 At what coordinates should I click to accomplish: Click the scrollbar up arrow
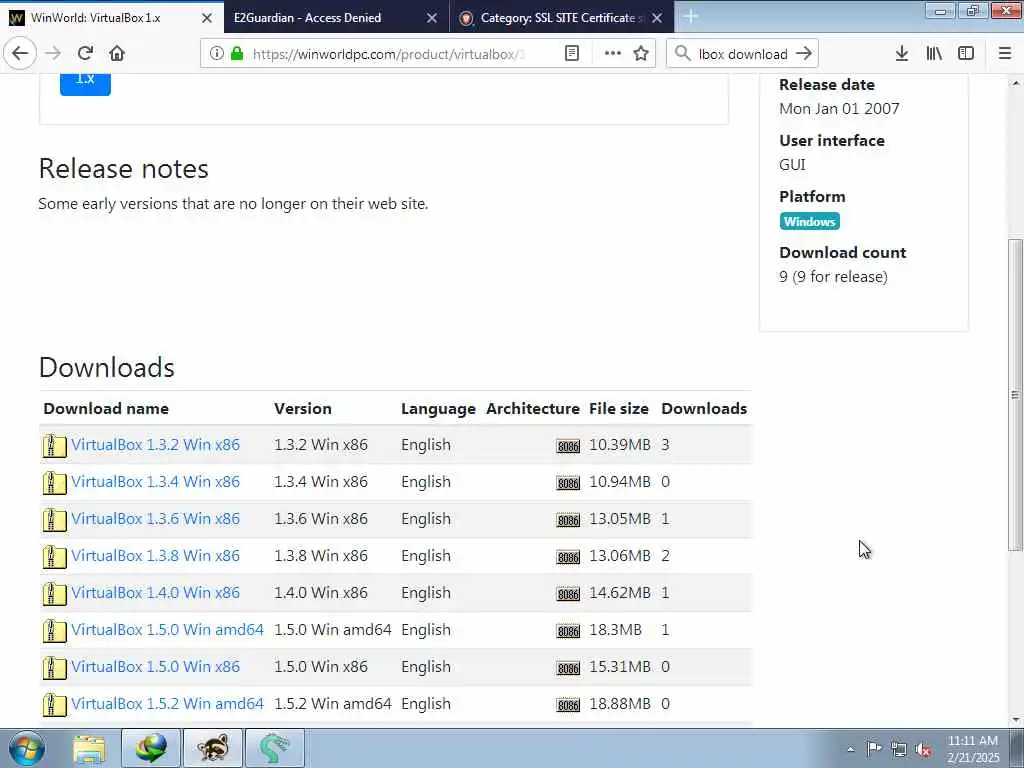click(x=1015, y=83)
